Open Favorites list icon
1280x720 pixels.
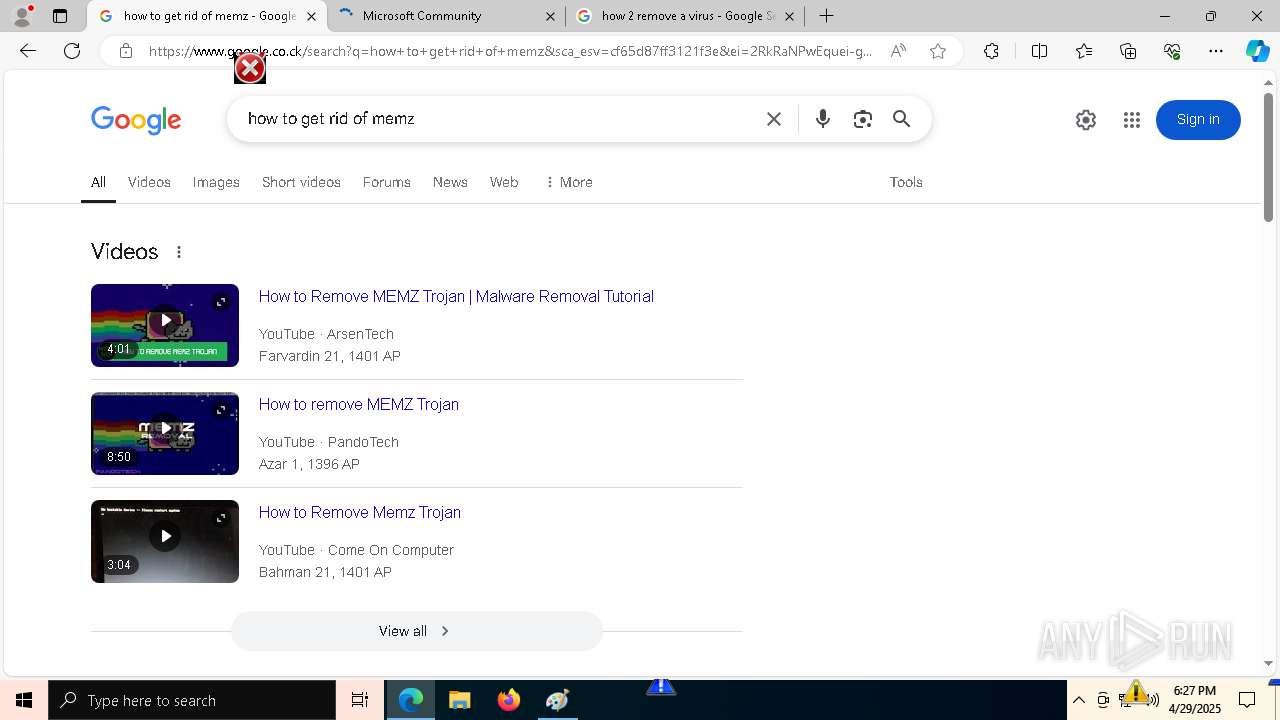(x=1084, y=51)
